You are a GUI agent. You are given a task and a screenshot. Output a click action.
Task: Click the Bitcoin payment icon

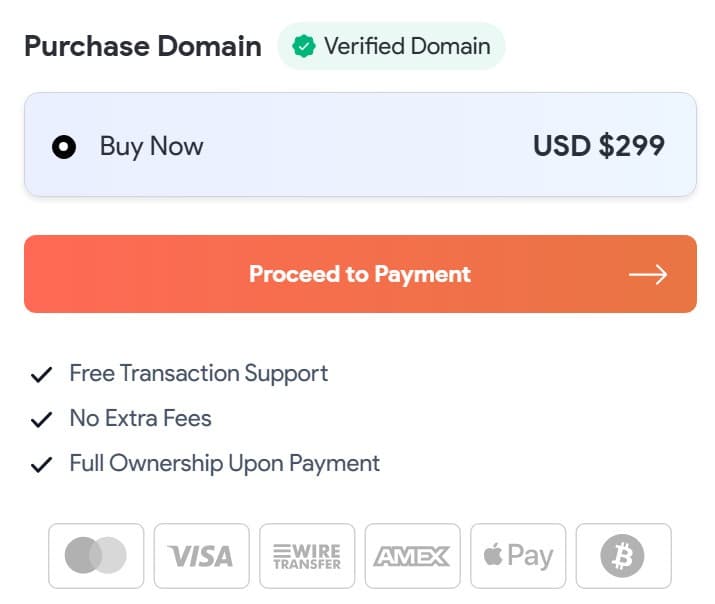pyautogui.click(x=623, y=555)
